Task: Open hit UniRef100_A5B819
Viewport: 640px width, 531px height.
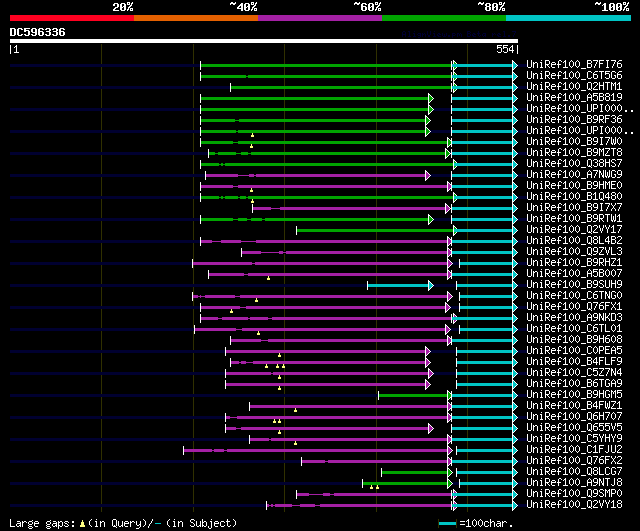Action: 574,98
